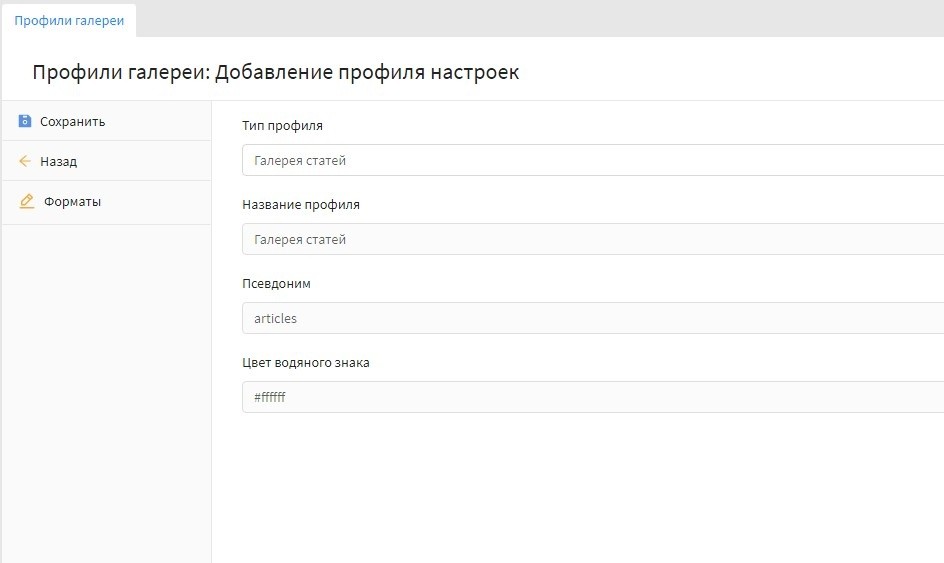Viewport: 944px width, 563px height.
Task: Open the Форматы sidebar item
Action: pos(72,201)
